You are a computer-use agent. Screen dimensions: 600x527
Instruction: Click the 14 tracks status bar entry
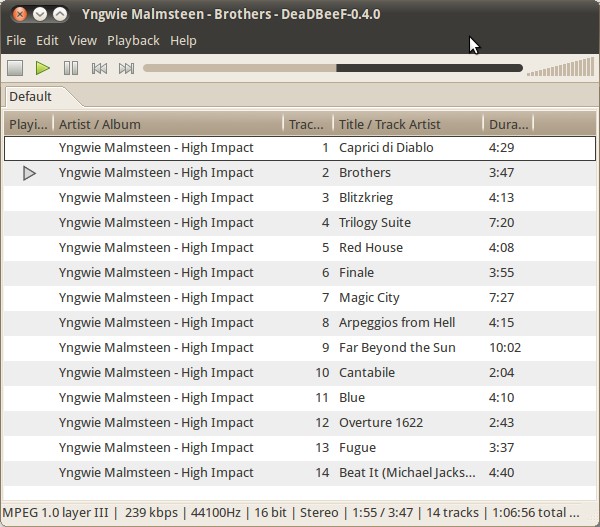[x=452, y=512]
